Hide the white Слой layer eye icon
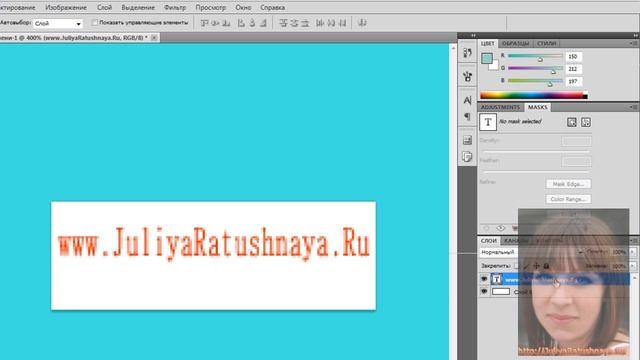This screenshot has width=640, height=360. 484,291
